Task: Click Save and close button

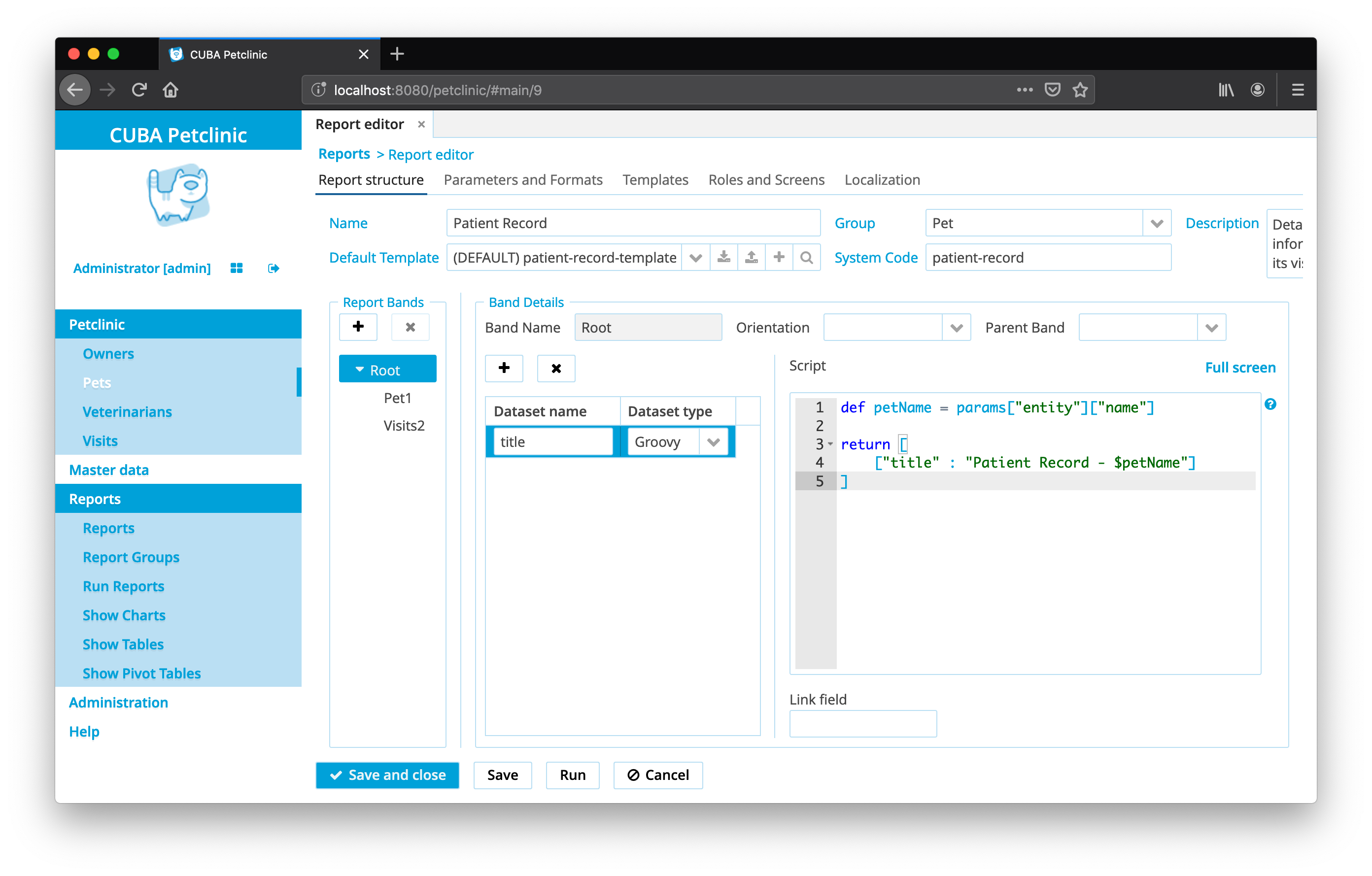Action: (387, 775)
